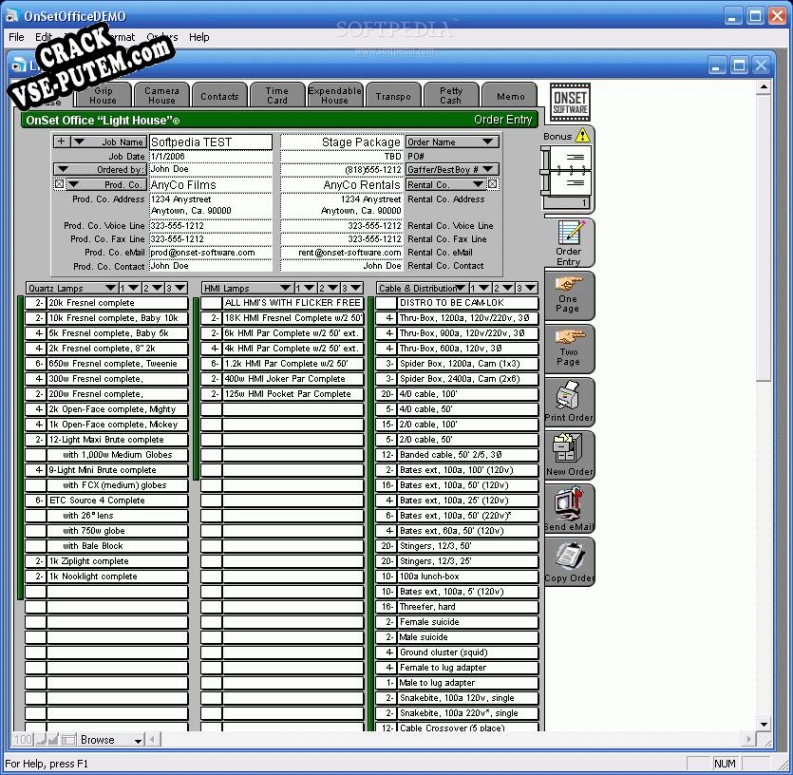Click the plus button beside Job Name
Image resolution: width=793 pixels, height=775 pixels.
pyautogui.click(x=61, y=142)
